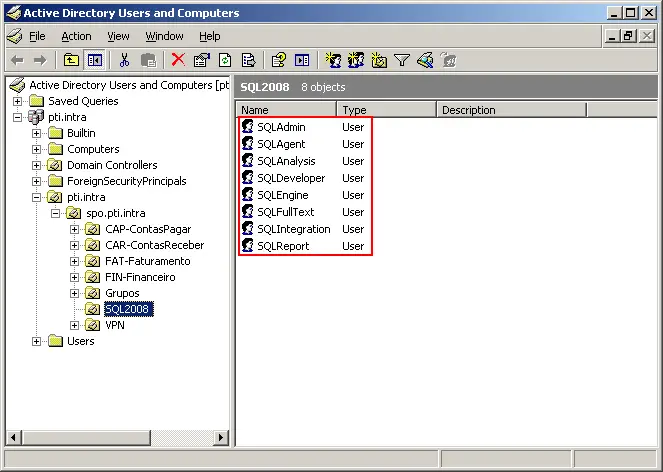Screen dimensions: 663x472
Task: Restore the inner MDI child window
Action: click(x=628, y=36)
